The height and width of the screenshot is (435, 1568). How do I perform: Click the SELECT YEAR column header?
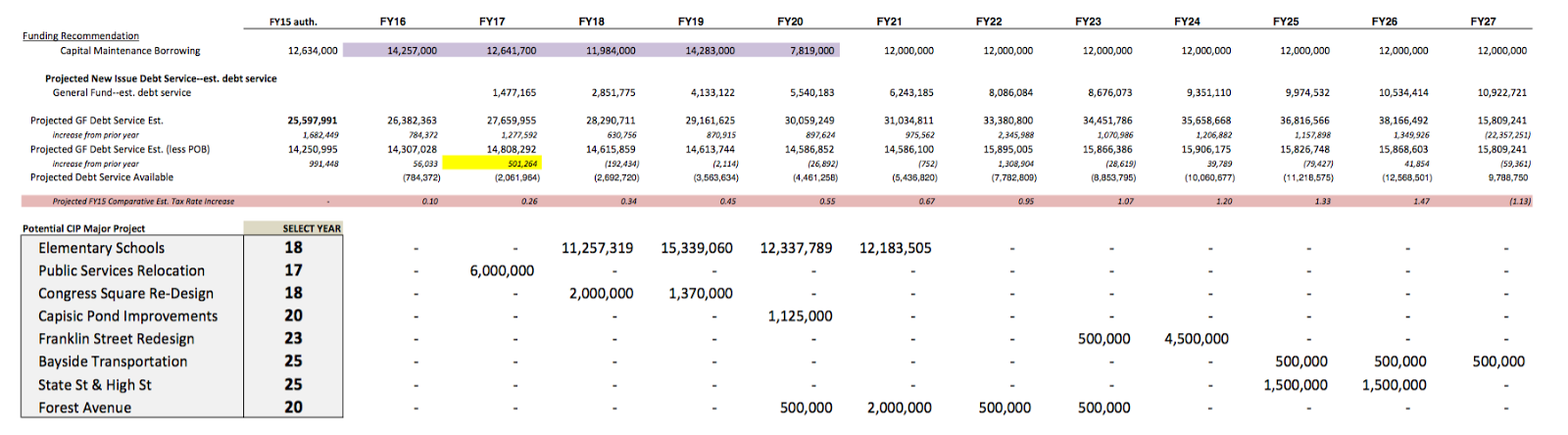point(312,228)
